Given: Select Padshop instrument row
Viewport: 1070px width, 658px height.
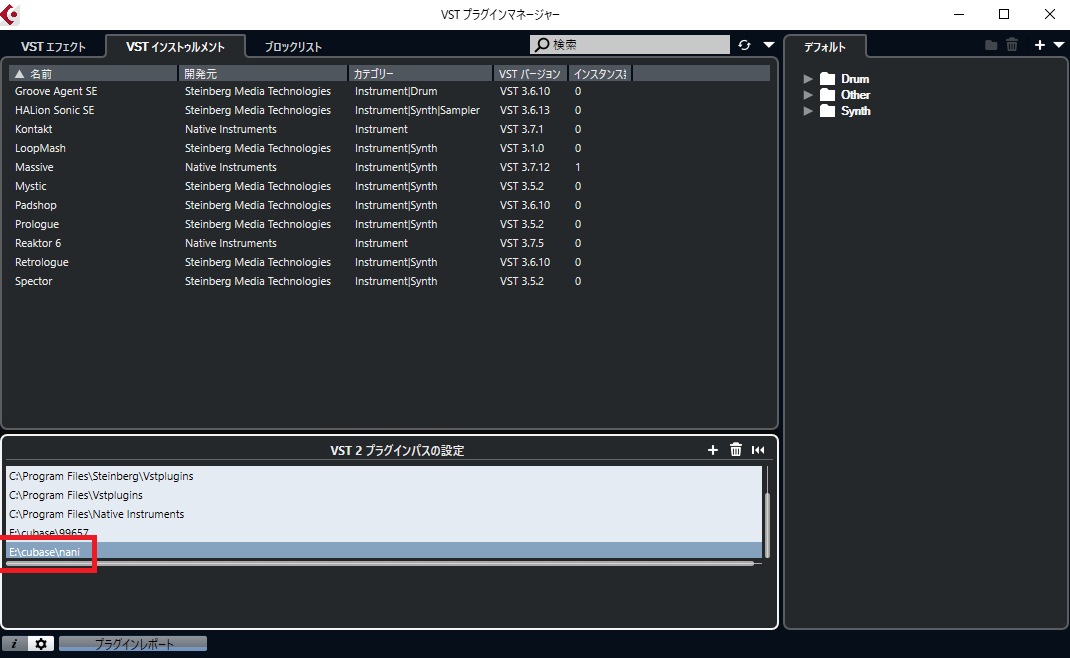Looking at the screenshot, I should tap(389, 205).
